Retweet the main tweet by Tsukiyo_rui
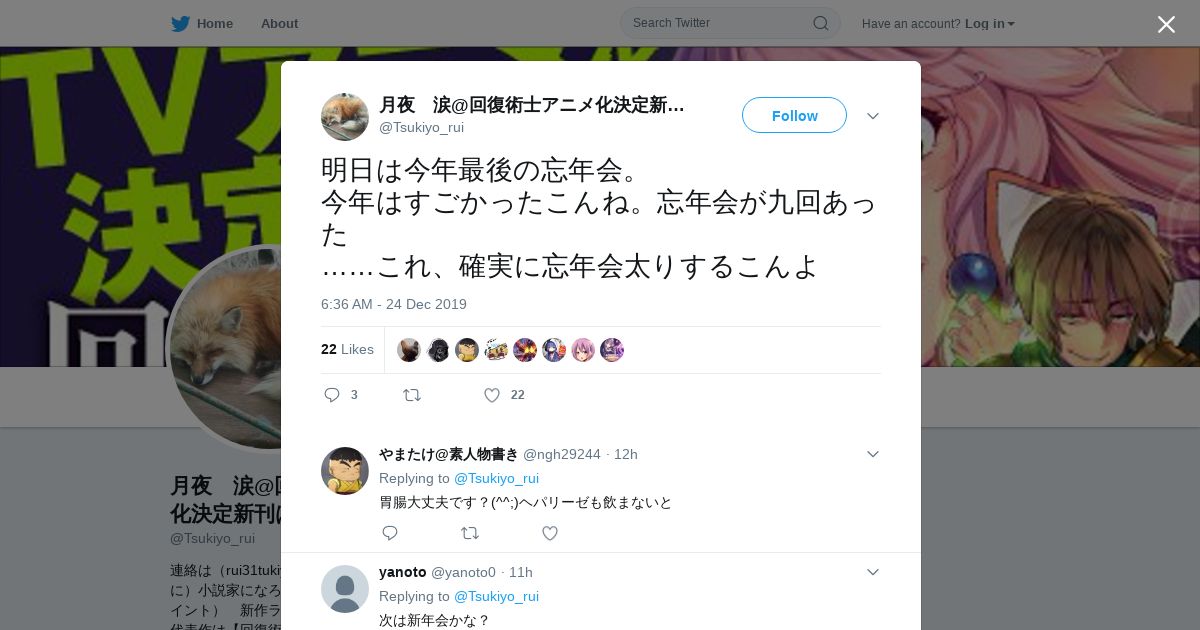The height and width of the screenshot is (630, 1200). (x=412, y=395)
